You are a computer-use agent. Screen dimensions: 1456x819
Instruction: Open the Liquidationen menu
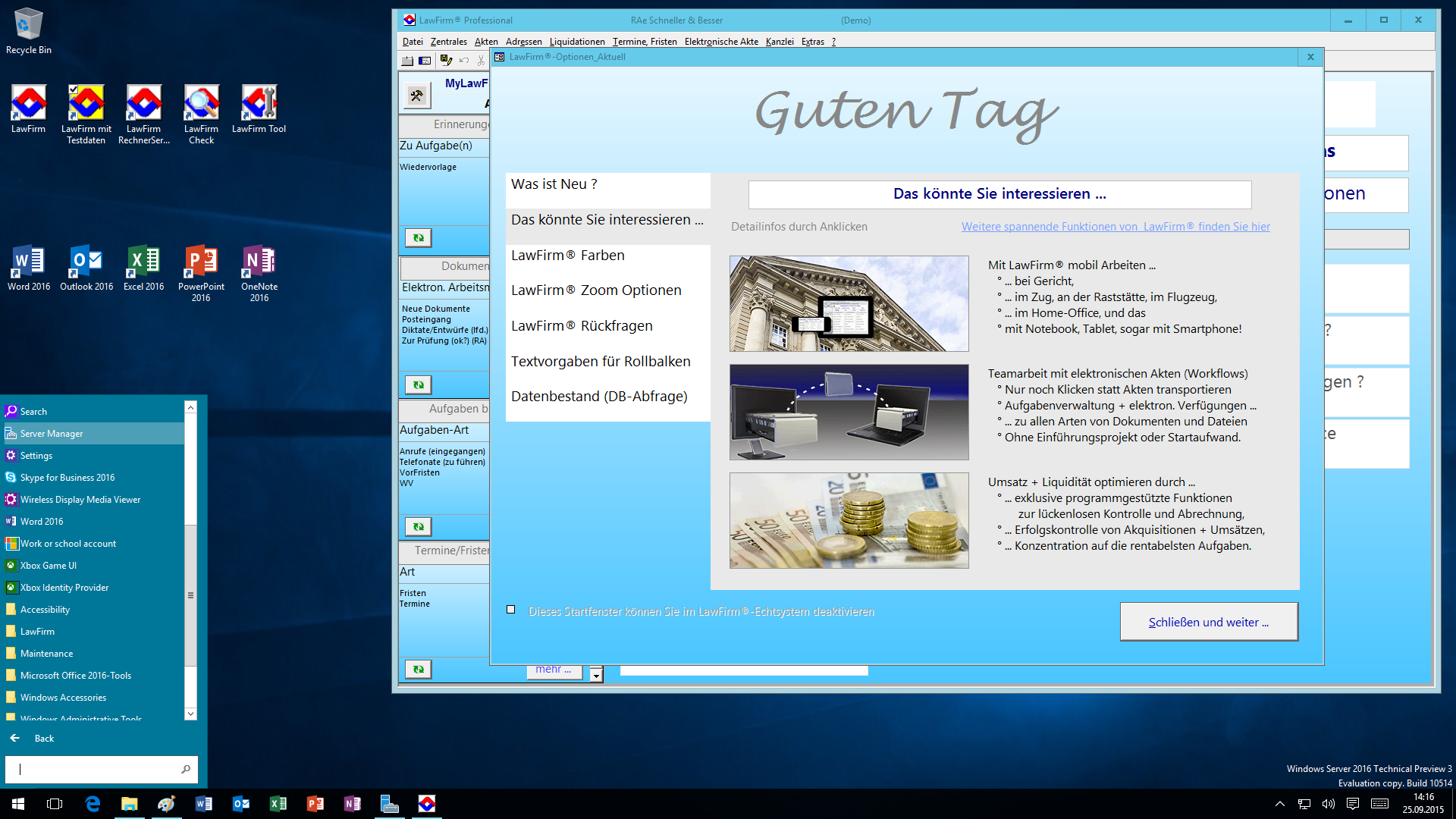[576, 42]
